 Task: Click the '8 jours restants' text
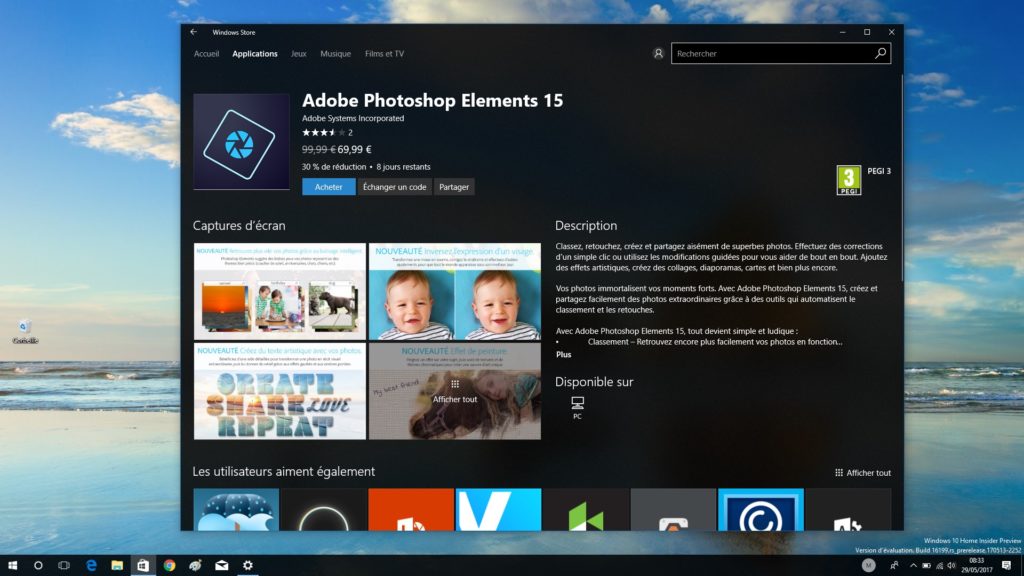pyautogui.click(x=403, y=167)
